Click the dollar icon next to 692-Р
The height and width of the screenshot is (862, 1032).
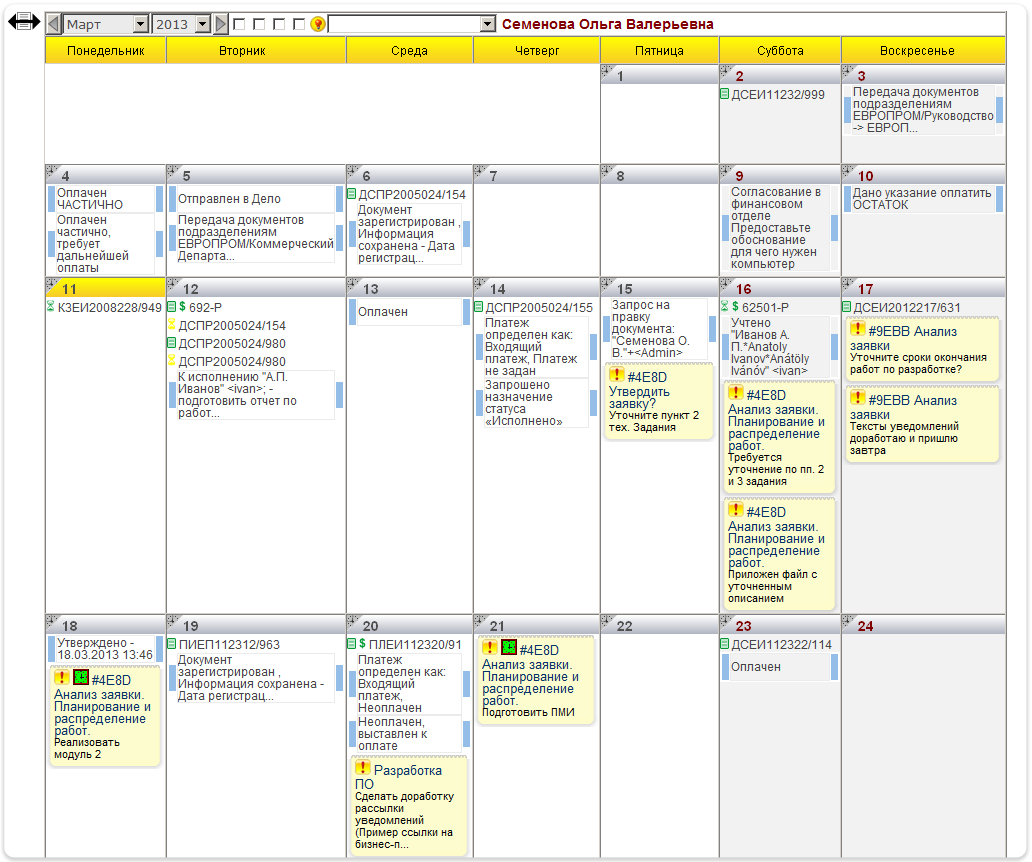tap(182, 307)
